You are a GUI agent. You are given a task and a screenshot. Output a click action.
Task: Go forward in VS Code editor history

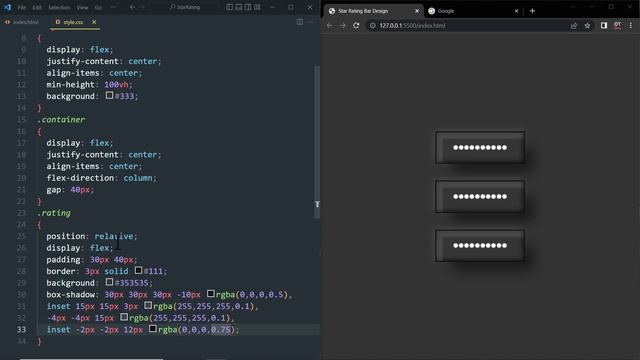pos(142,7)
